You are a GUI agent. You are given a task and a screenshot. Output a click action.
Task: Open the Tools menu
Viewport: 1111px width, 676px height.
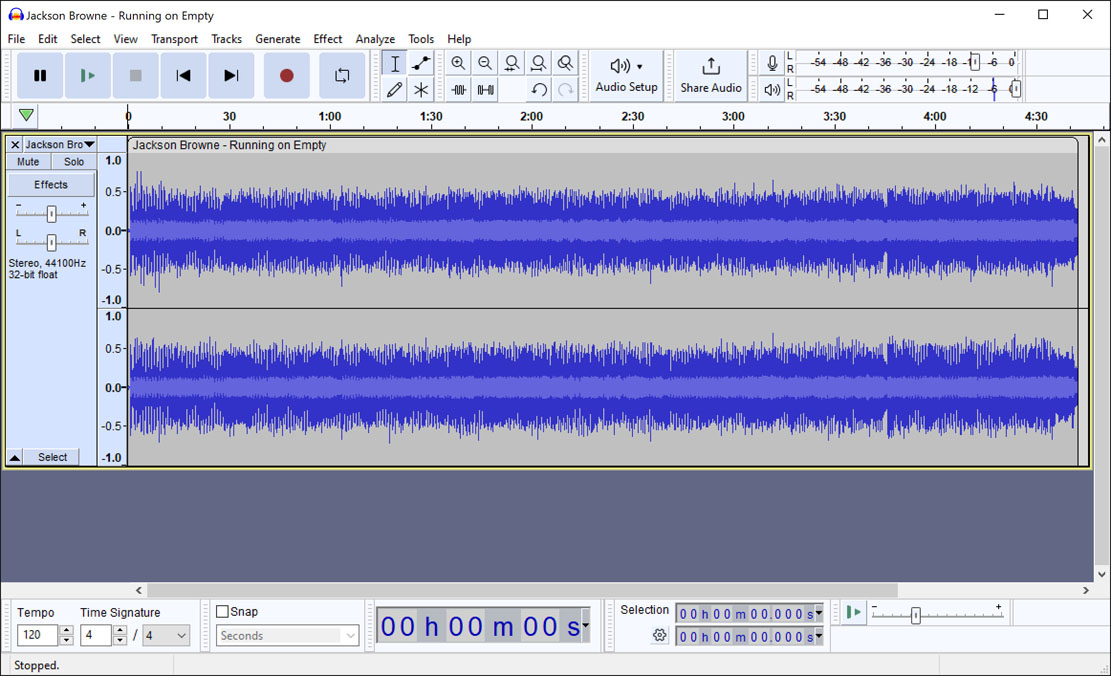(421, 39)
